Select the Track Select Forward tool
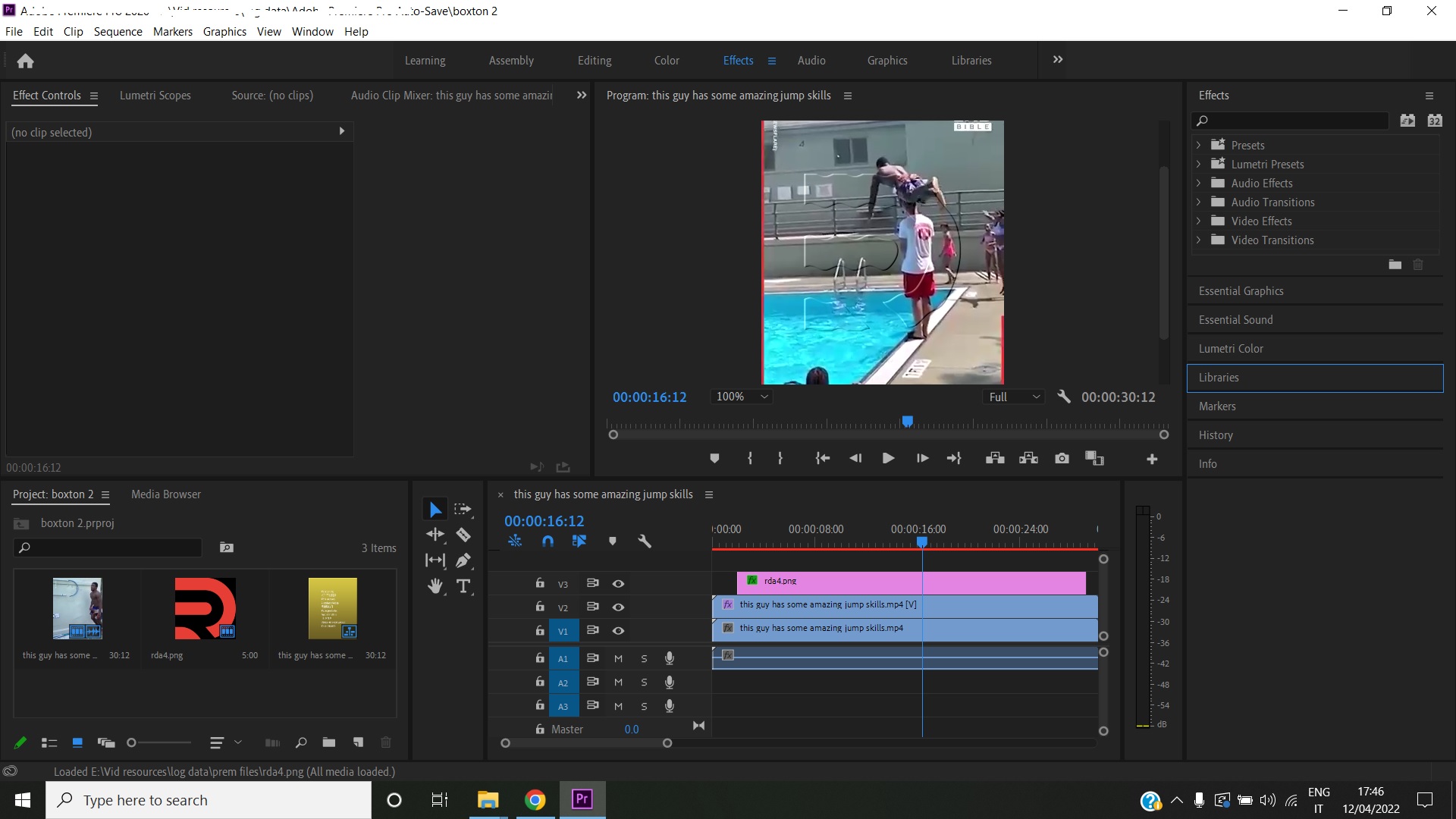The image size is (1456, 819). pos(463,509)
